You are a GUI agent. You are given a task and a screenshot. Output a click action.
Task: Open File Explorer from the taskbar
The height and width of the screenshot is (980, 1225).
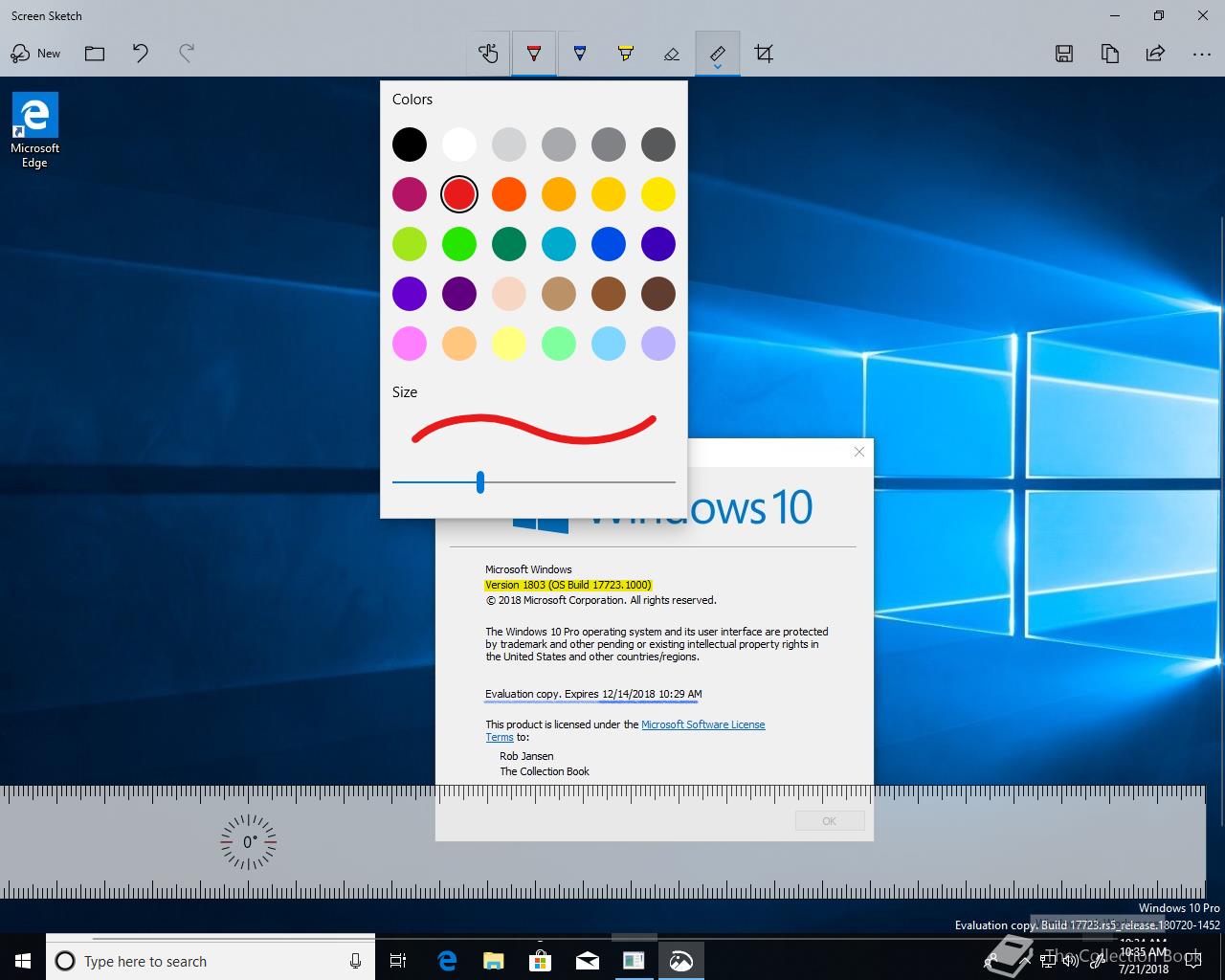(x=494, y=961)
